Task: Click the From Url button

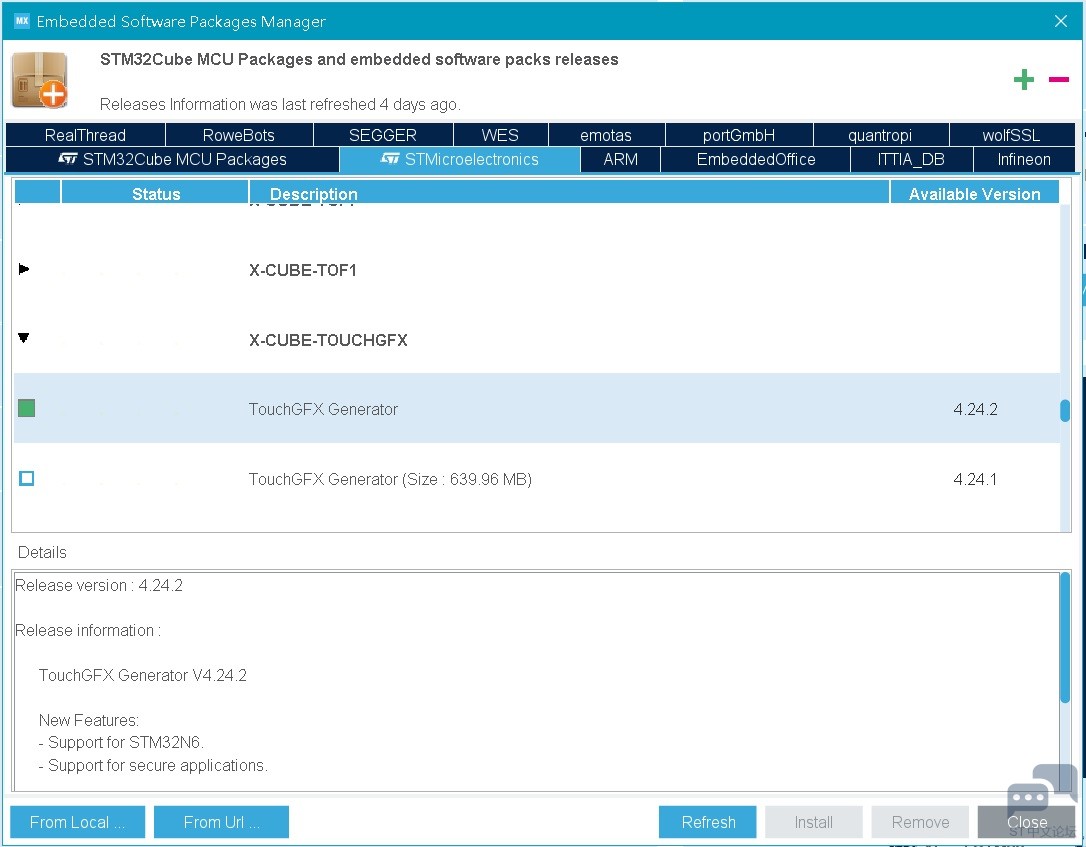Action: coord(221,822)
